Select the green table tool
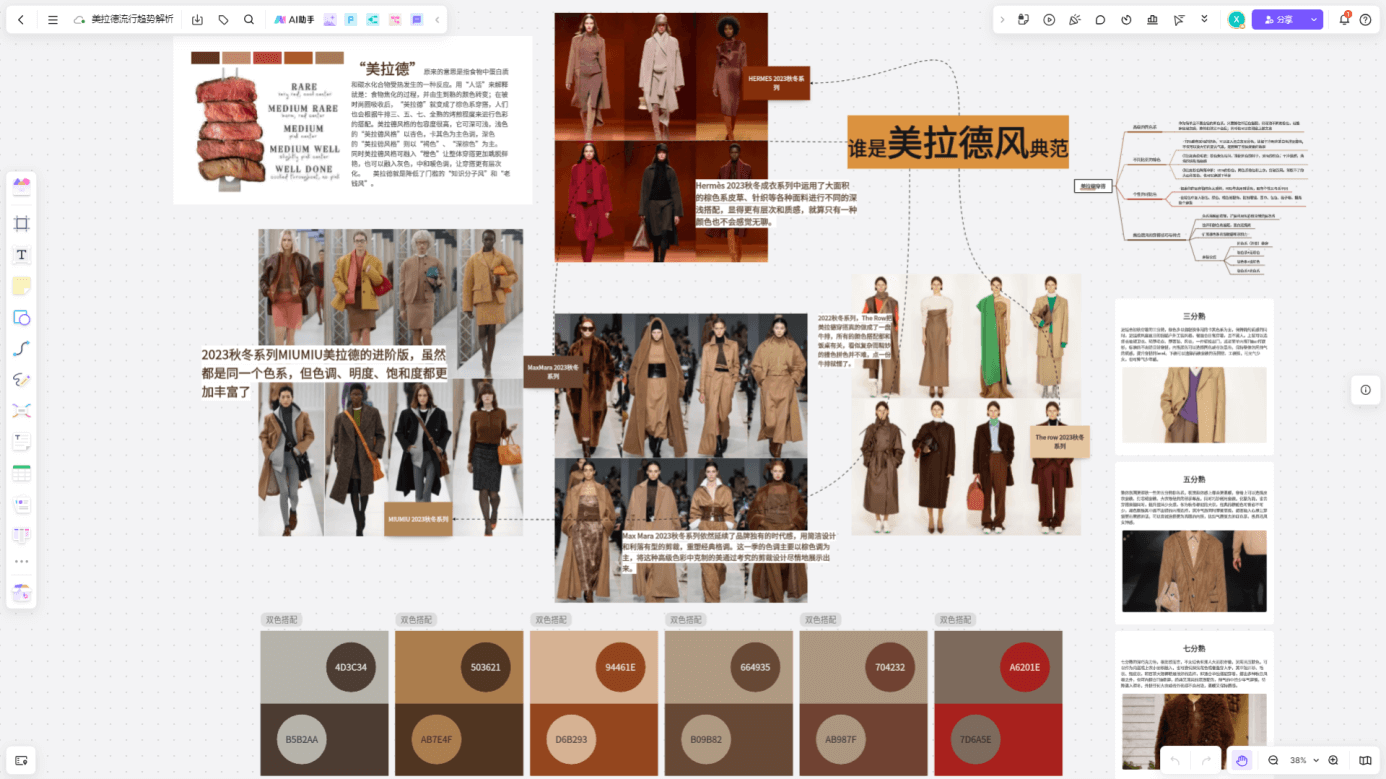1386x779 pixels. tap(21, 473)
